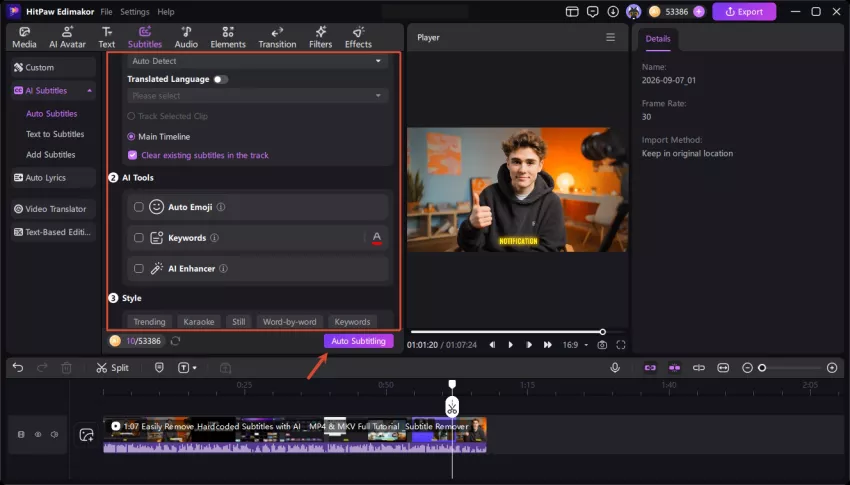850x485 pixels.
Task: Open the Filters tab
Action: (320, 37)
